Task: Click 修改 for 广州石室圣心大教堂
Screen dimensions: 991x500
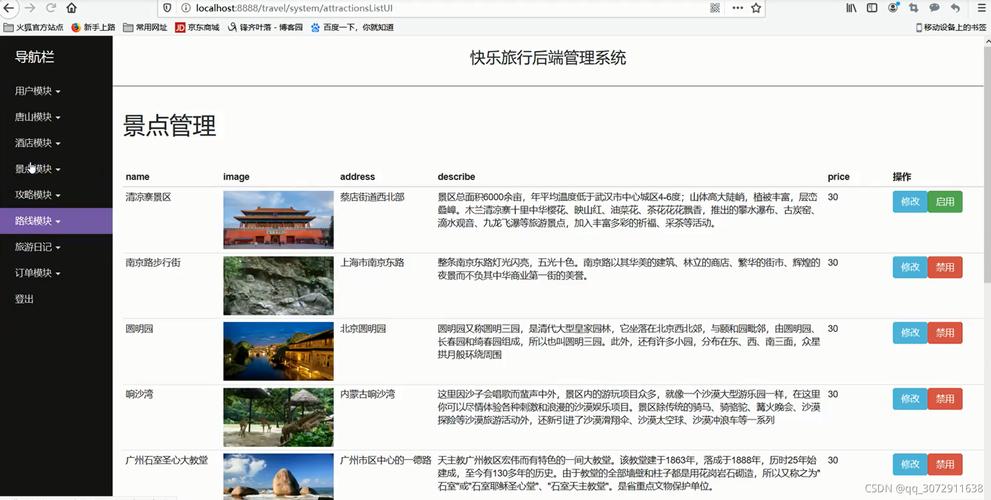Action: click(910, 465)
